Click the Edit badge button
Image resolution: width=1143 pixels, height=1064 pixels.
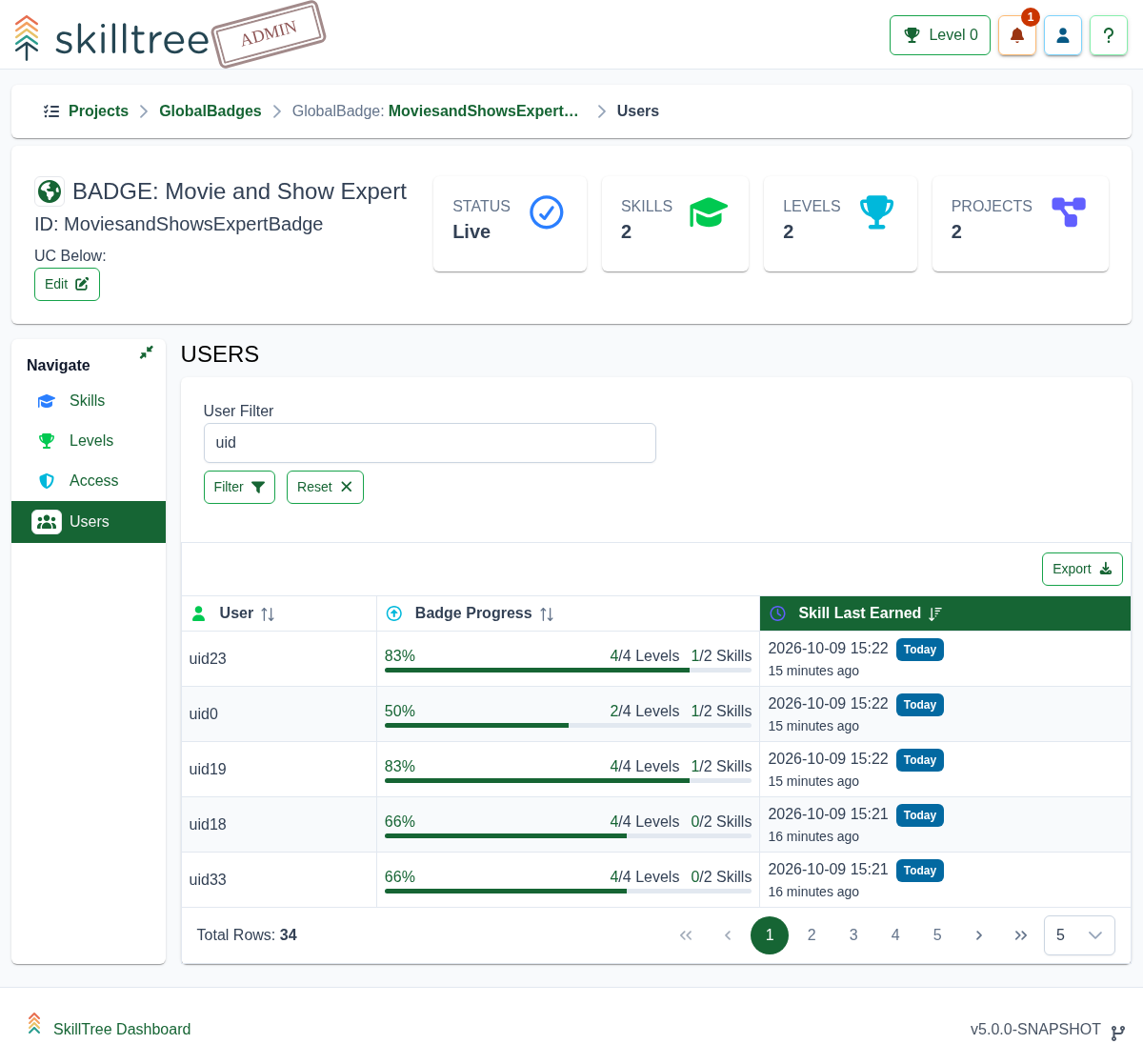[67, 284]
